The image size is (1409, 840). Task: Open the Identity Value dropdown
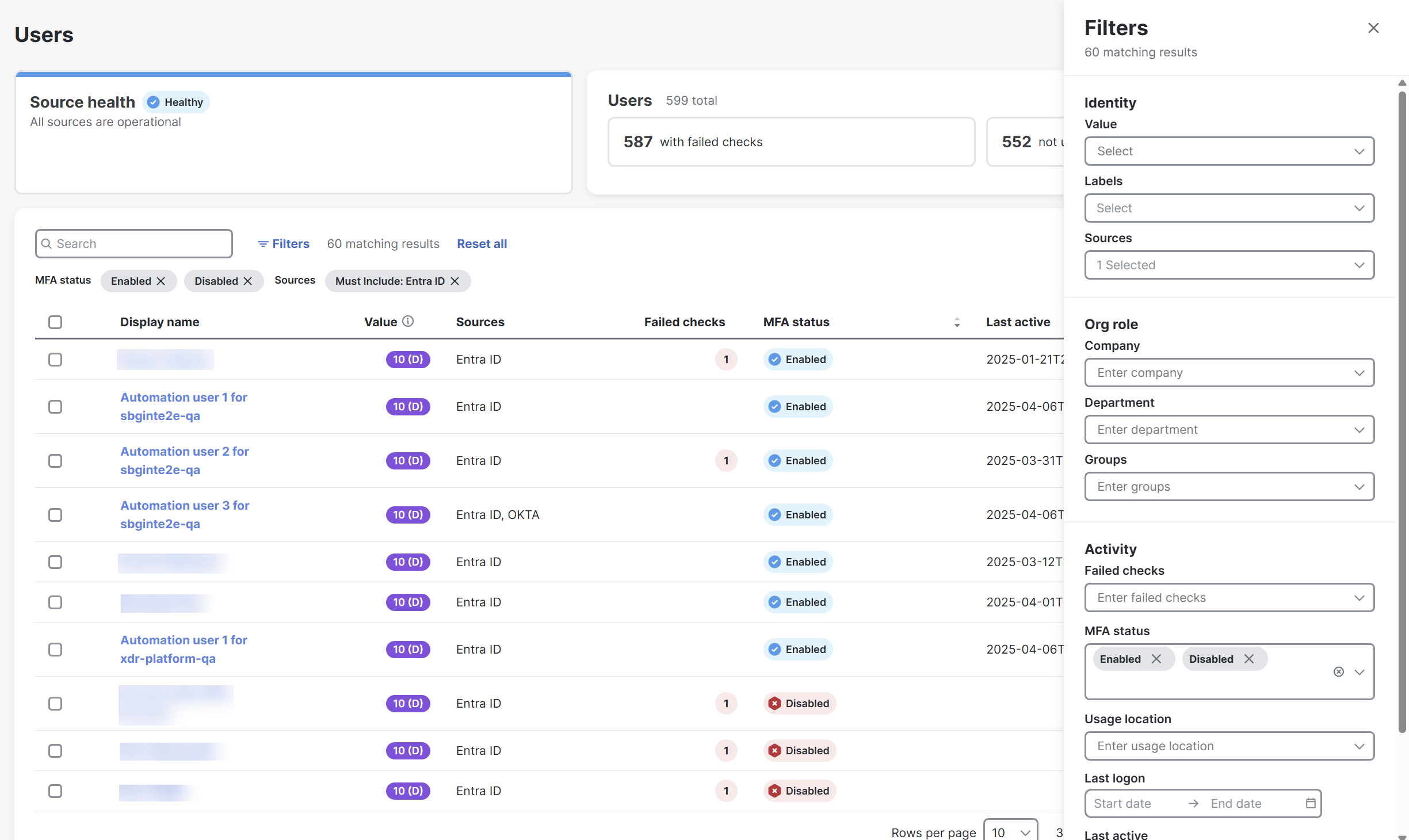(1229, 151)
